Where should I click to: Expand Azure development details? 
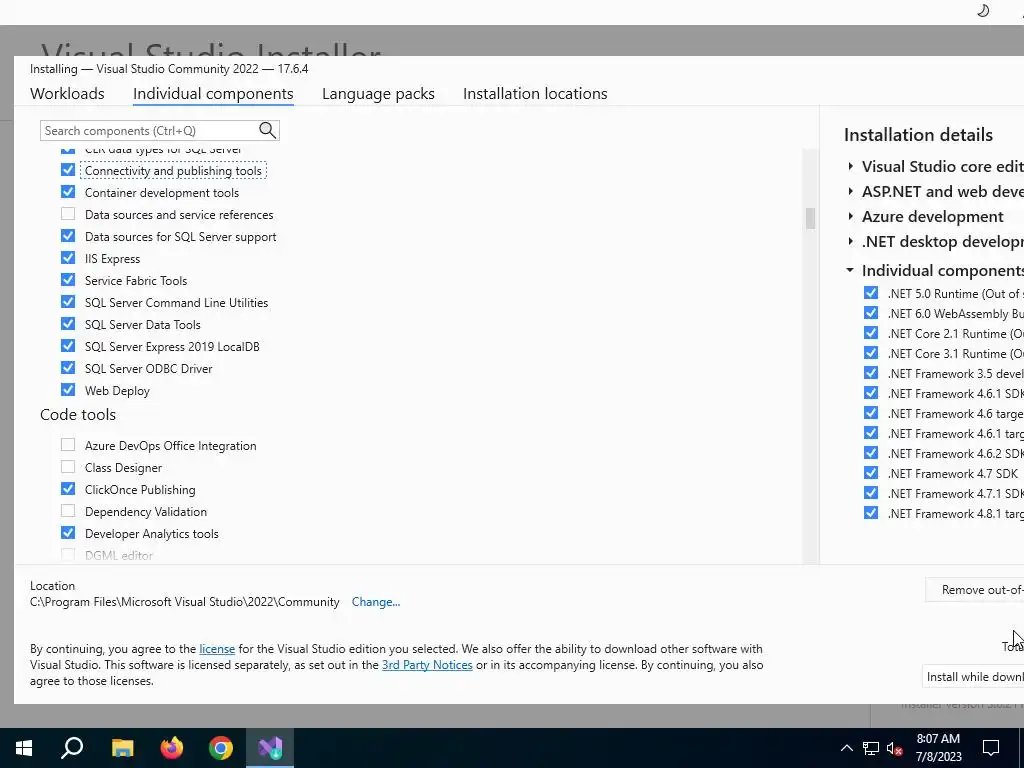(x=850, y=216)
